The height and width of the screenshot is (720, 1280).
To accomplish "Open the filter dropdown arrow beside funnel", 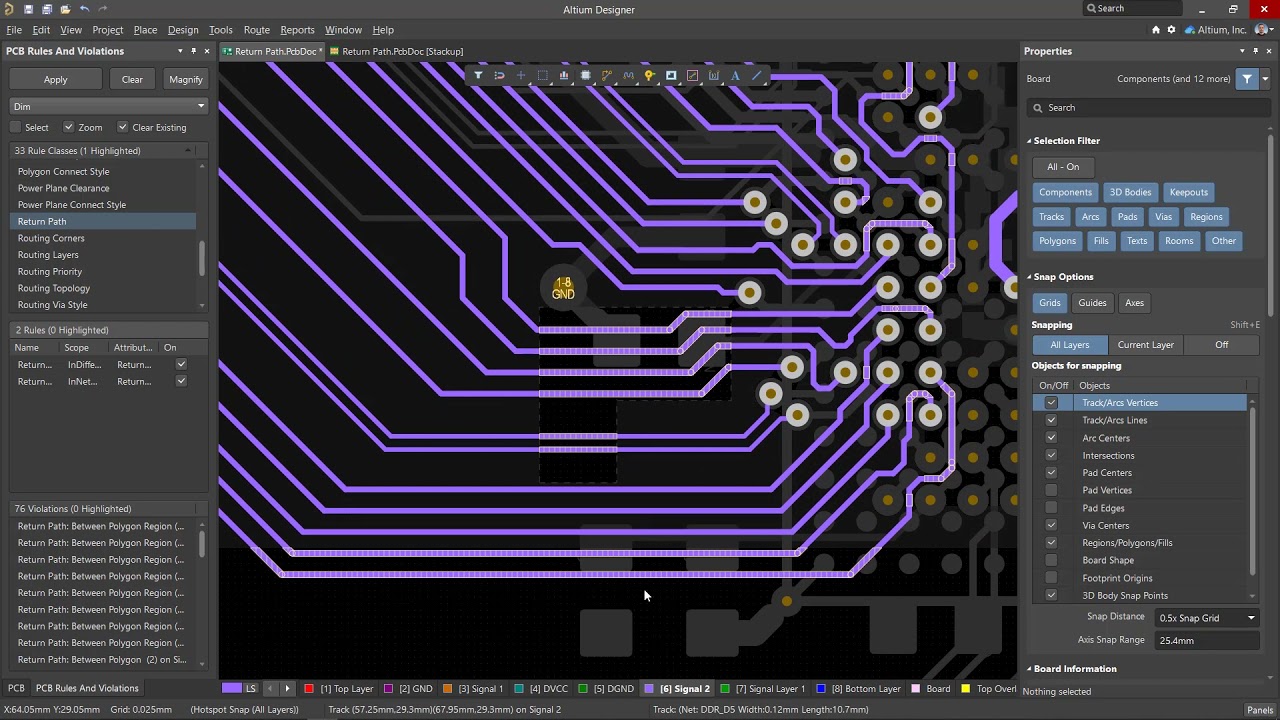I will pyautogui.click(x=1265, y=79).
